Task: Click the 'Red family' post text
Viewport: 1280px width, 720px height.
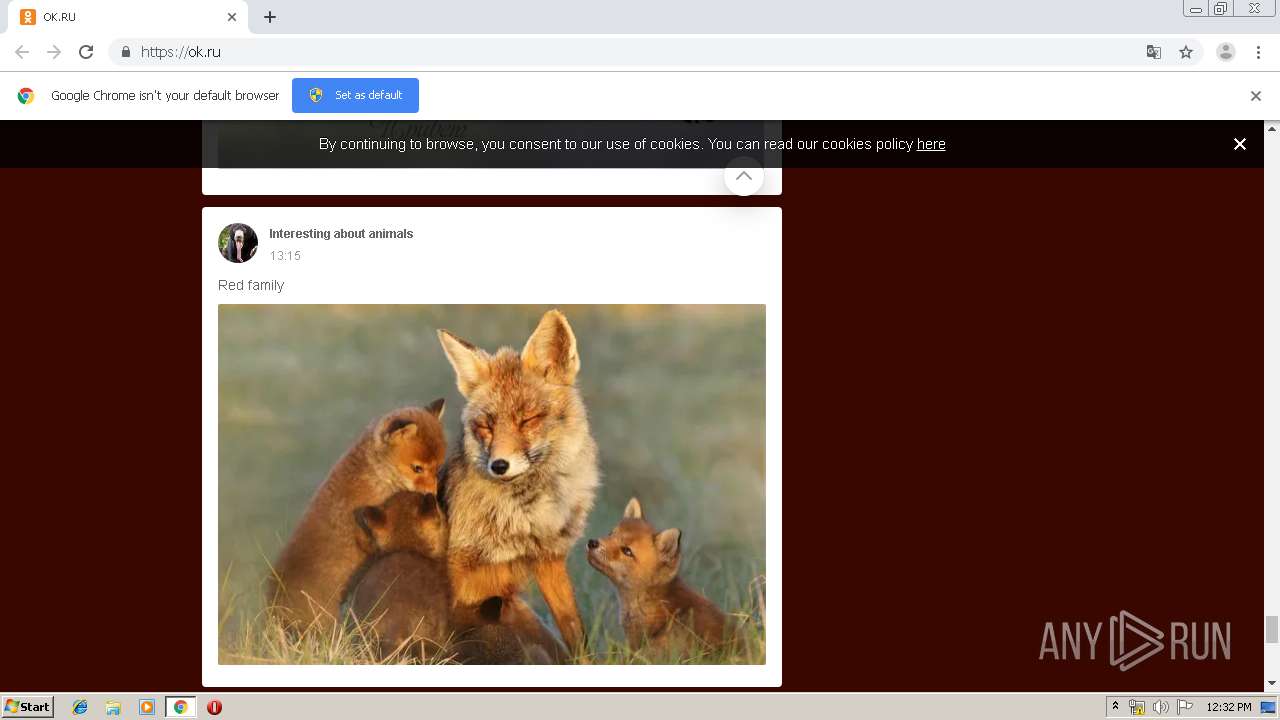Action: (251, 285)
